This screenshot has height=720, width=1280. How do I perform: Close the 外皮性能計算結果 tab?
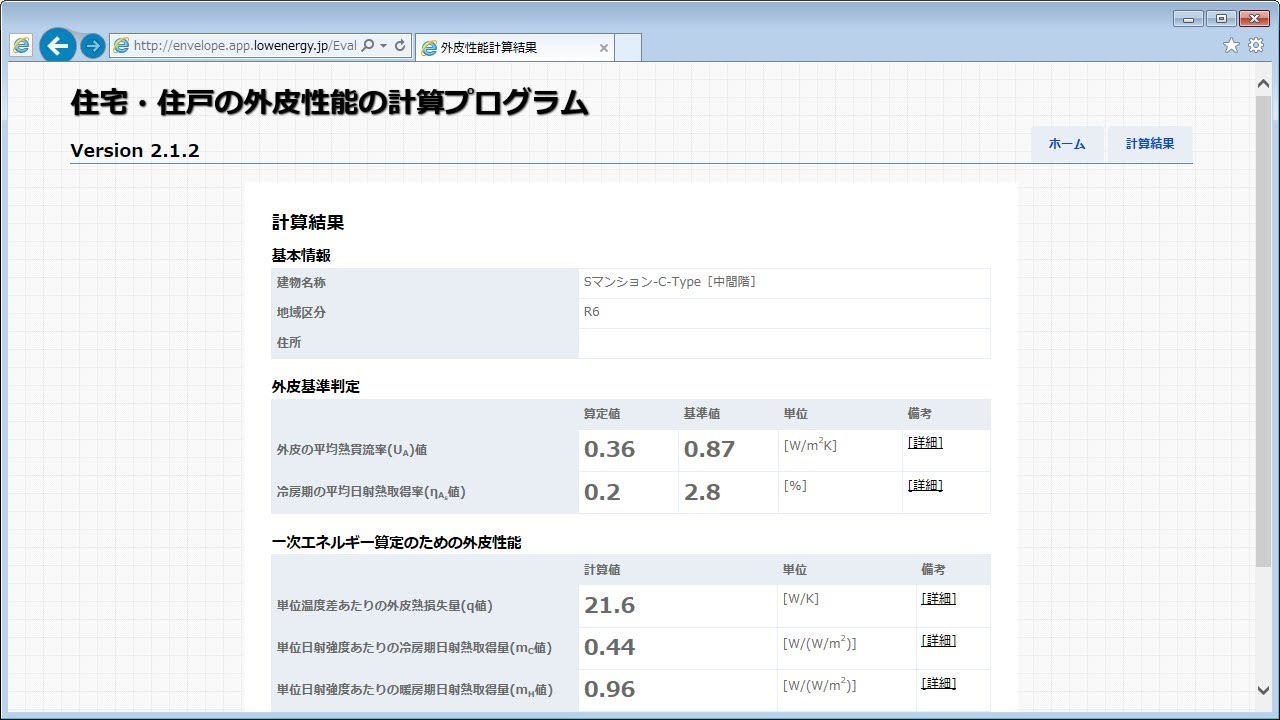pyautogui.click(x=603, y=47)
